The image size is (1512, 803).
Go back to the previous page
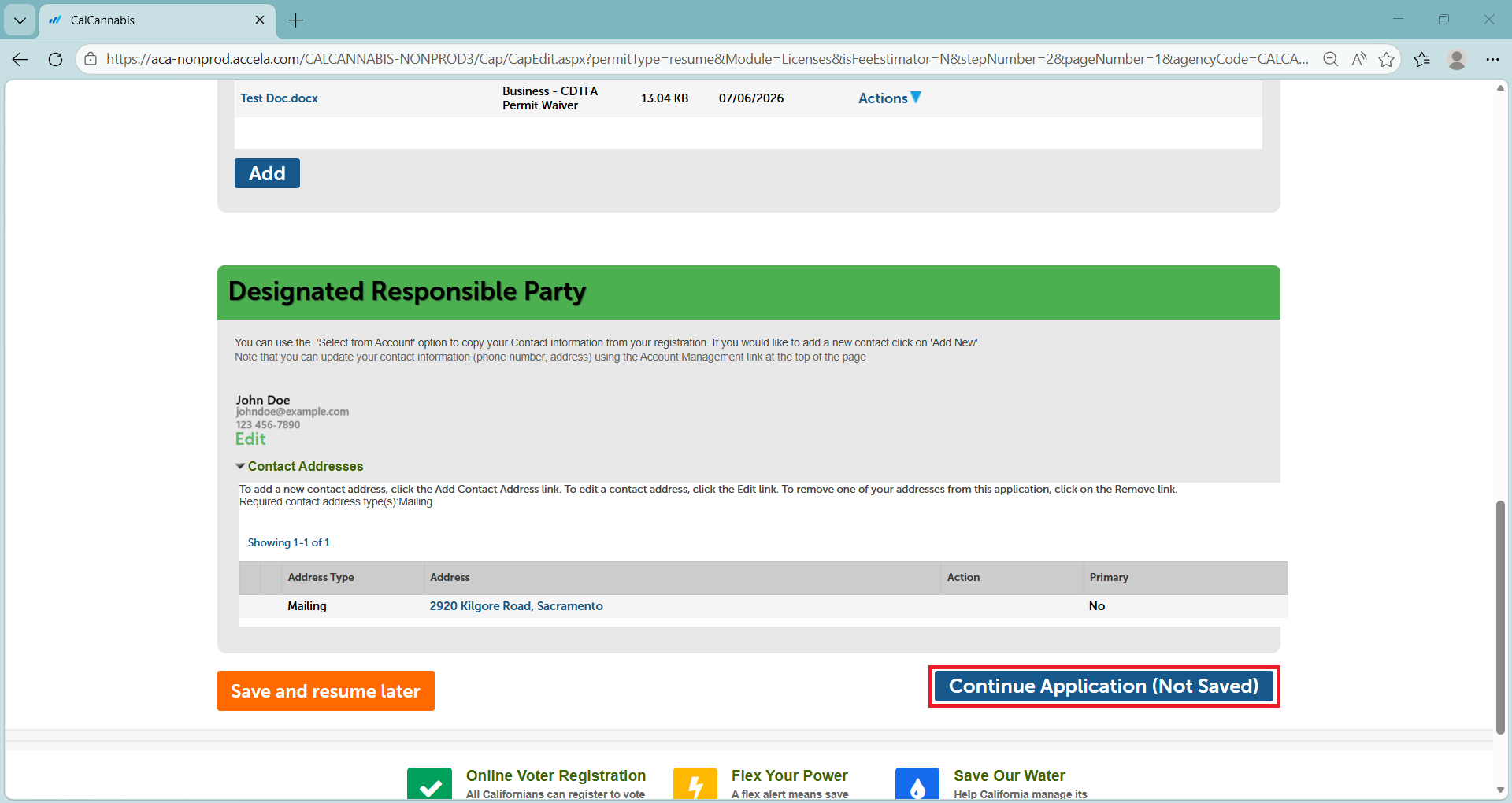(x=20, y=59)
